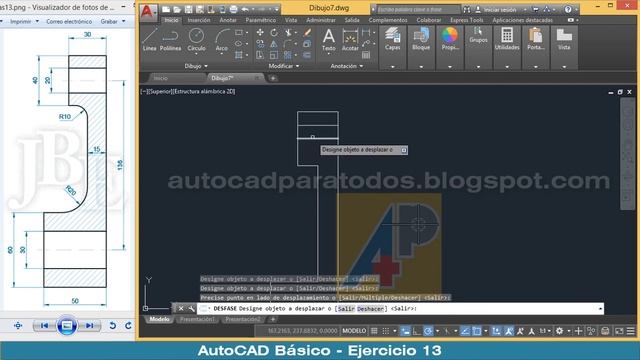This screenshot has width=640, height=360.
Task: Activate the Mirror (Simetría) tool
Action: pyautogui.click(x=274, y=44)
